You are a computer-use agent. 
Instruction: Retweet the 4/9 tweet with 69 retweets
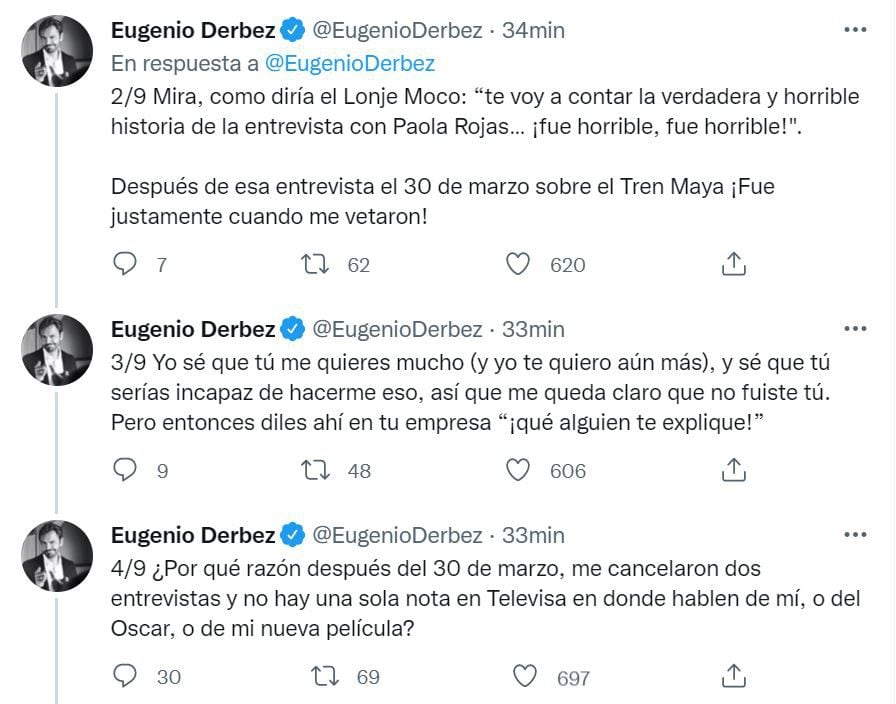click(x=325, y=677)
